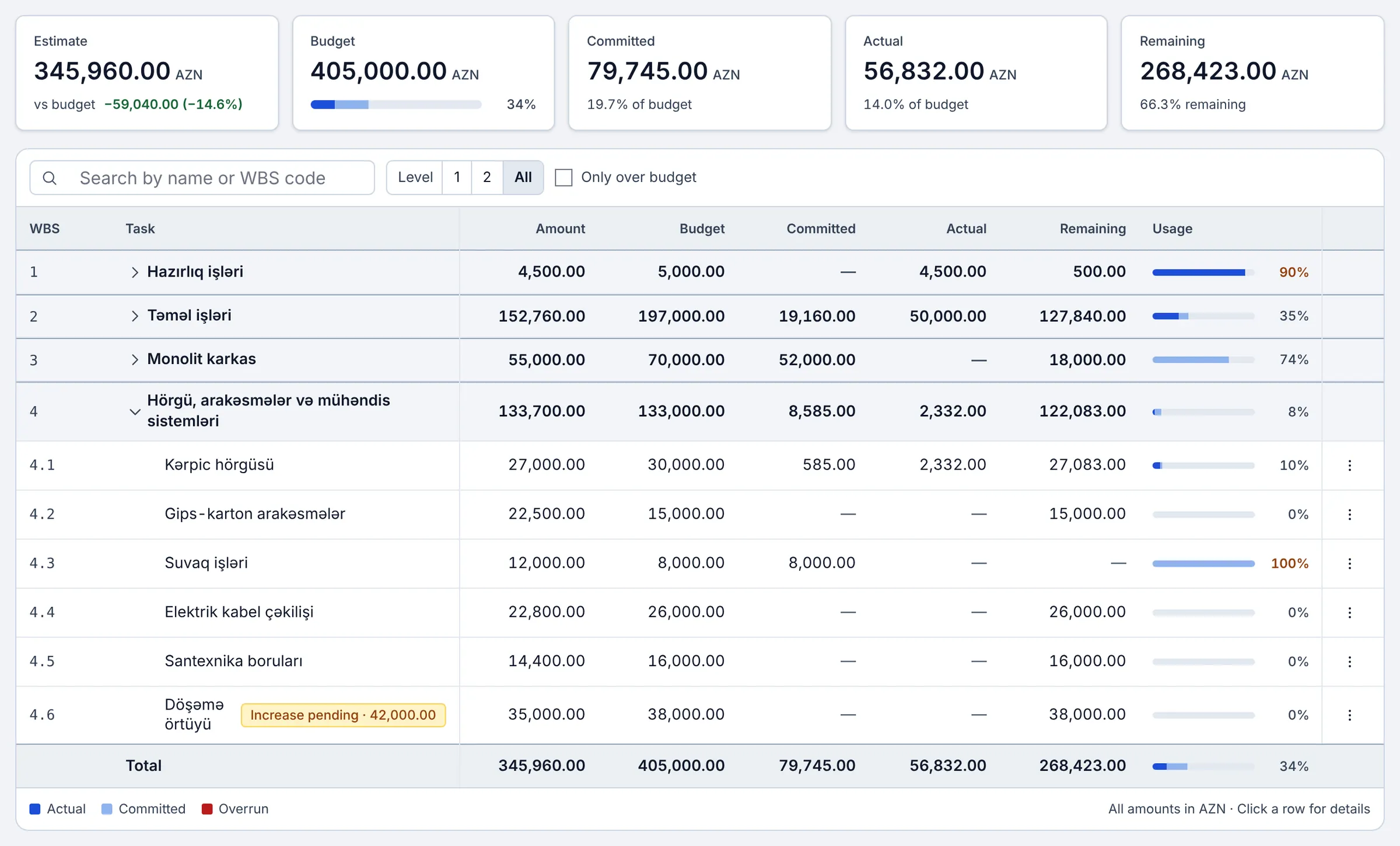
Task: Click the Amount column header
Action: [x=560, y=229]
